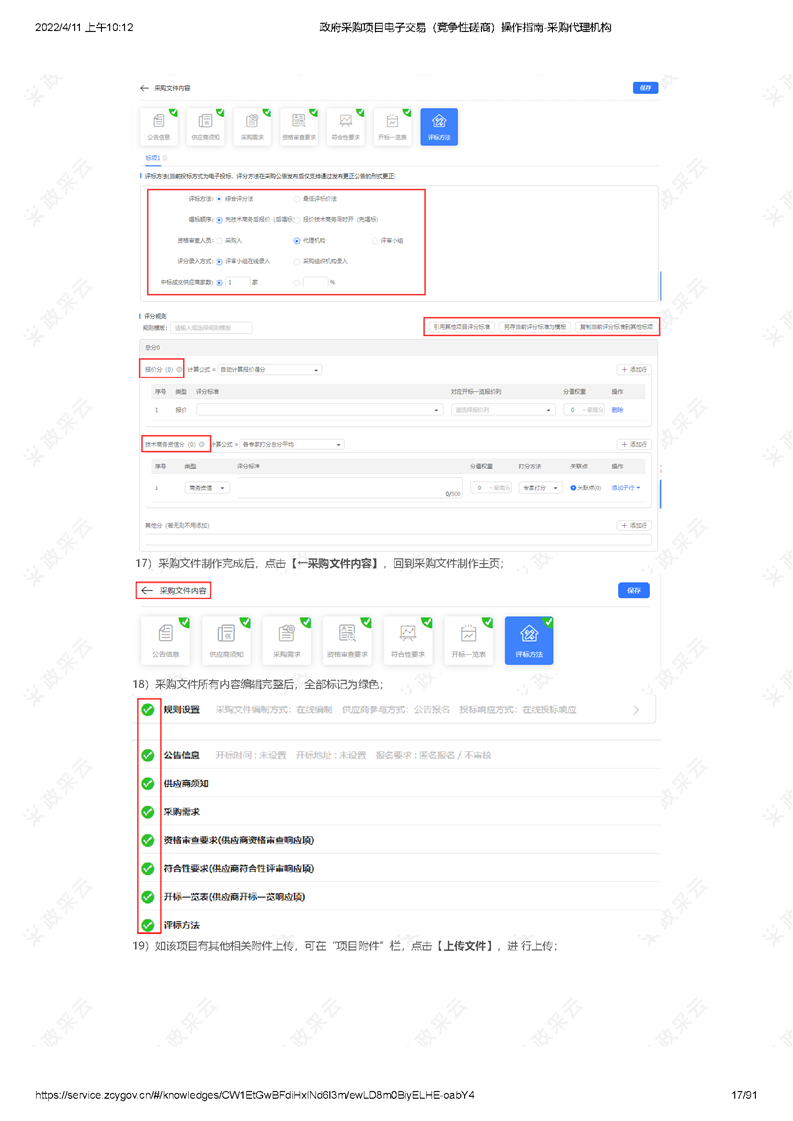Select the highlighted 评标方法 icon in lower step bar
The image size is (793, 1121).
pyautogui.click(x=529, y=638)
